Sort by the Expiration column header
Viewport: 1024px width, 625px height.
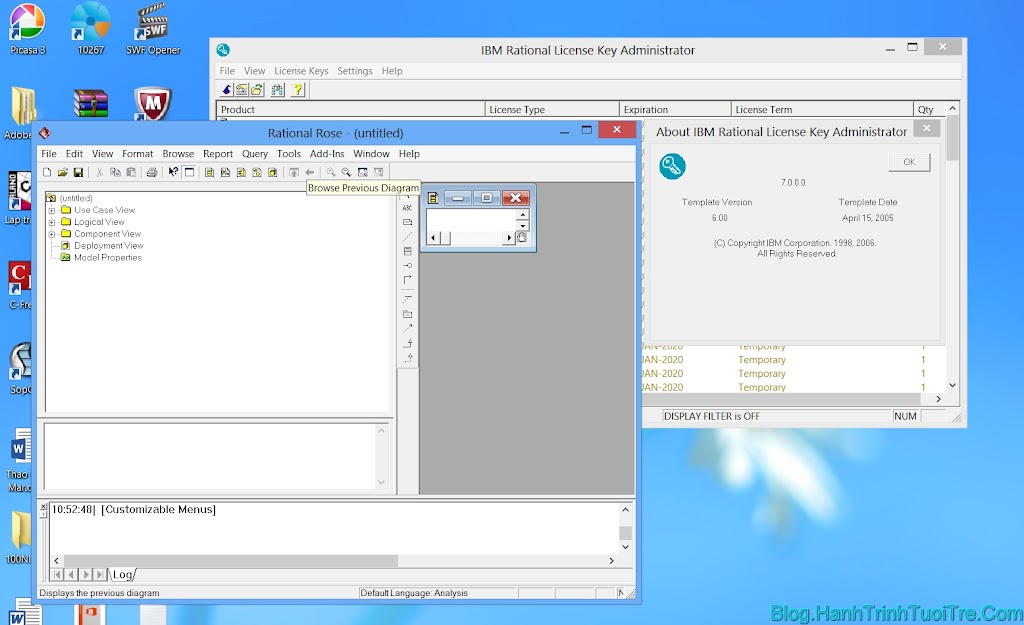point(675,109)
